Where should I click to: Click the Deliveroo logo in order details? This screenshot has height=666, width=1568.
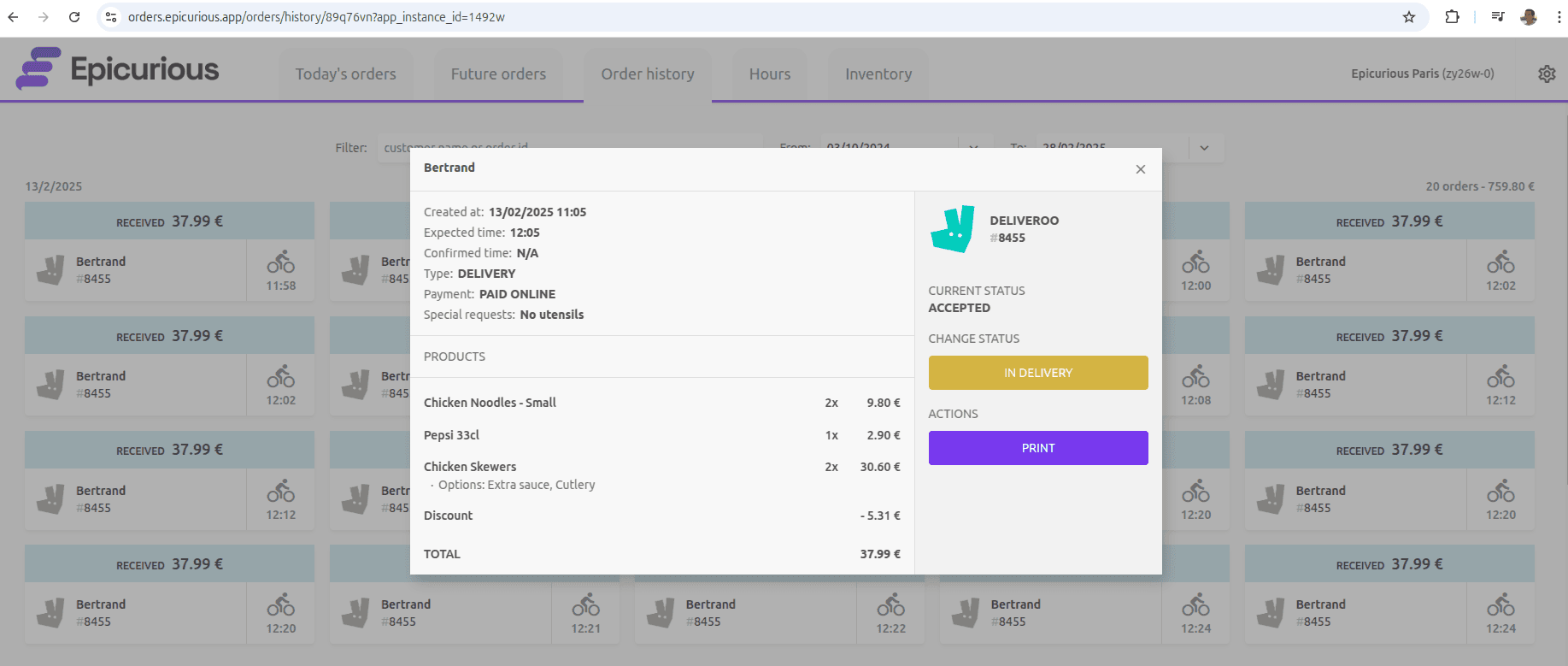[953, 228]
